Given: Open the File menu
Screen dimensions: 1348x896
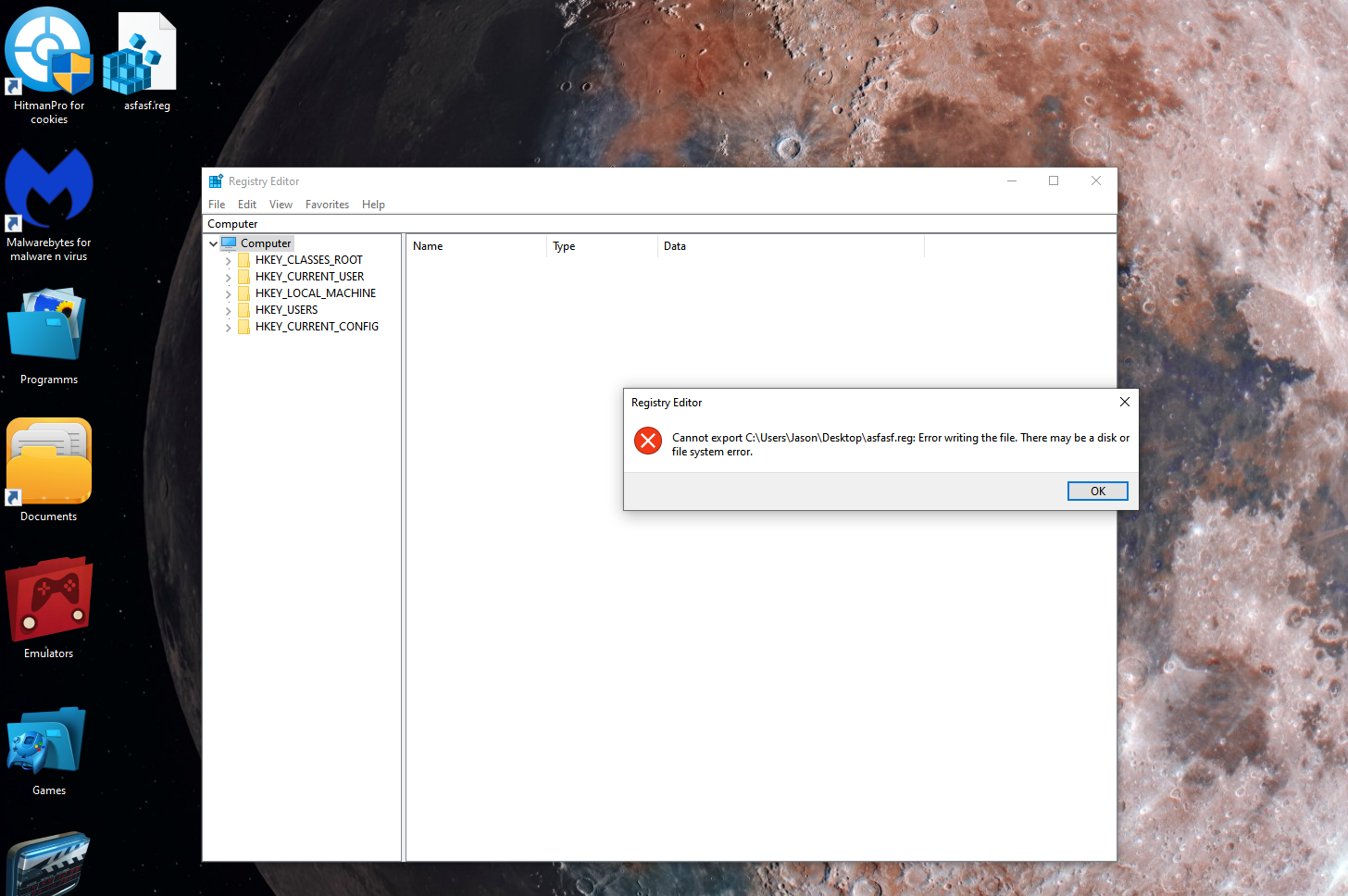Looking at the screenshot, I should pos(217,205).
